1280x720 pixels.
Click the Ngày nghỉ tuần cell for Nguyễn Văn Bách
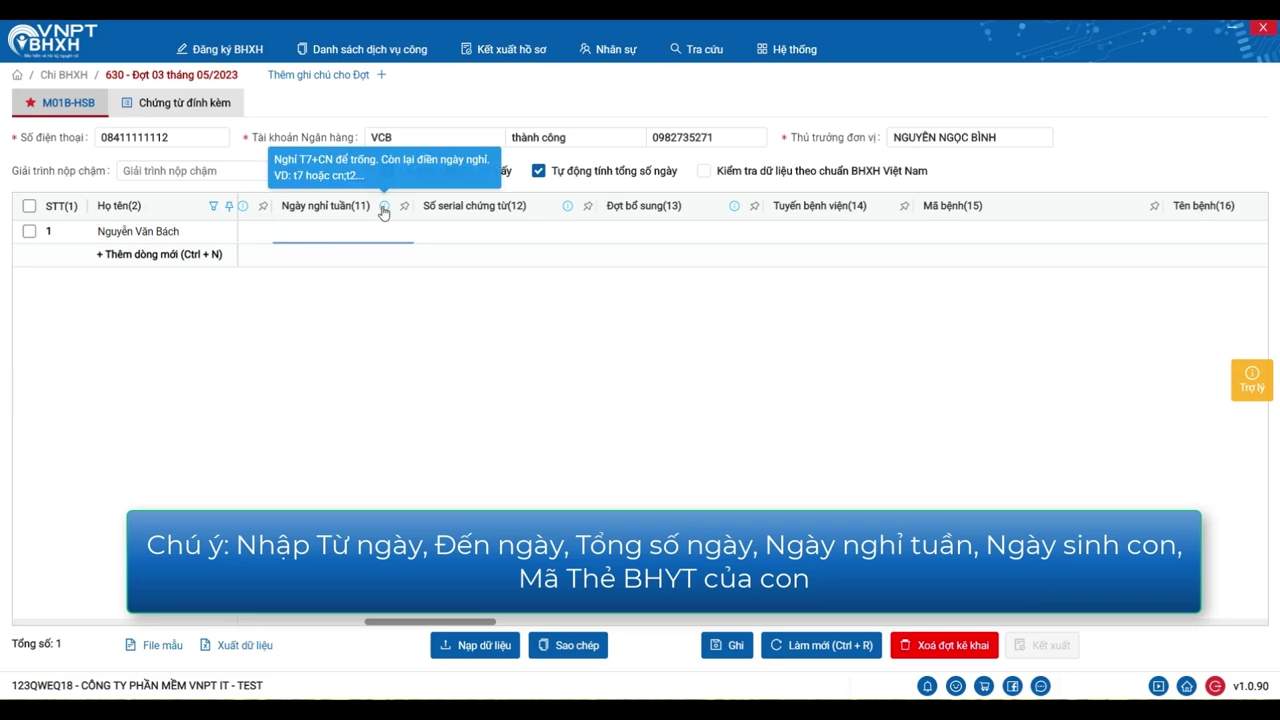(343, 231)
